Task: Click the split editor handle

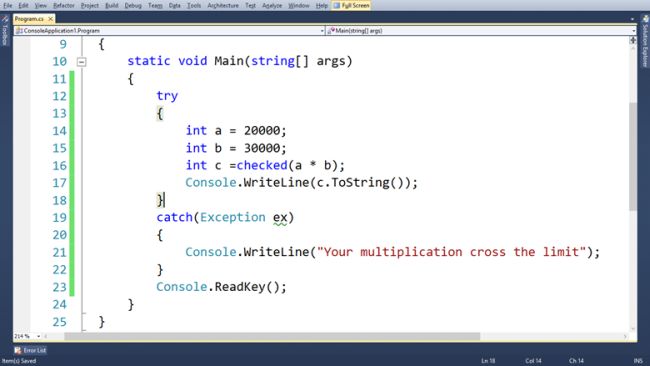Action: click(633, 40)
